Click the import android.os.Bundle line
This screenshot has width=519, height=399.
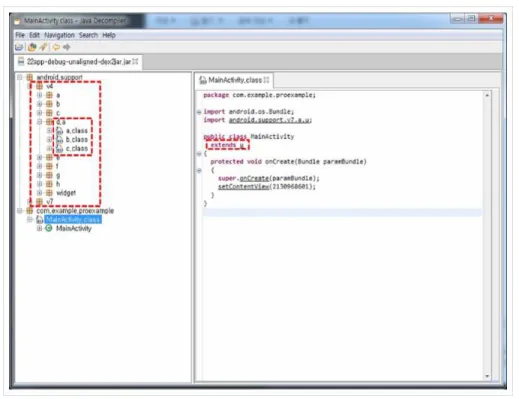249,112
